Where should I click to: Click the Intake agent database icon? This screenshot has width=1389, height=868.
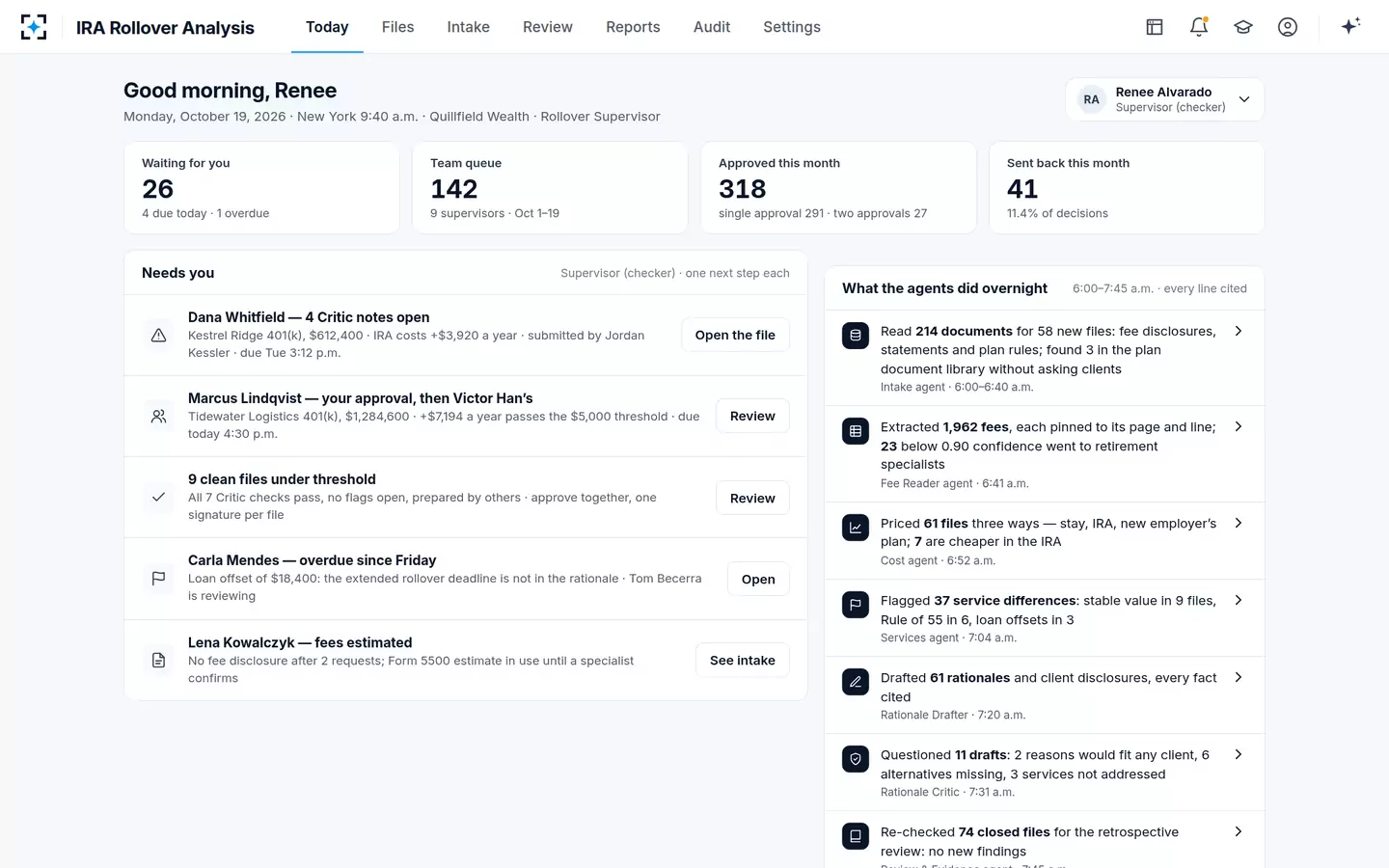856,335
